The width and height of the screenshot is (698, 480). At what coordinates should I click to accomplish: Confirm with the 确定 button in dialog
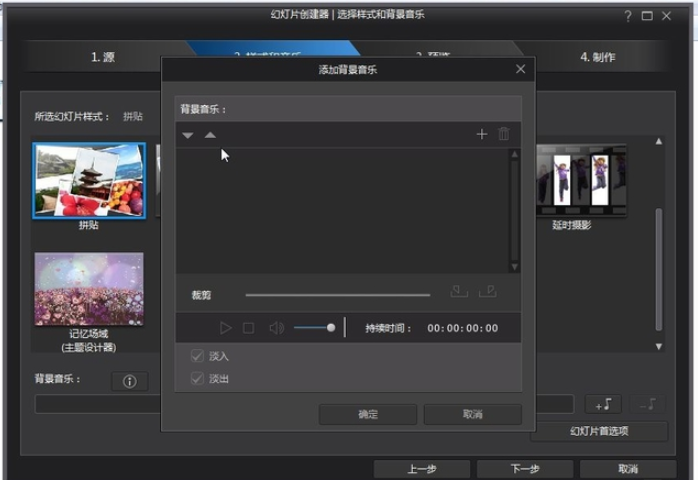click(368, 414)
